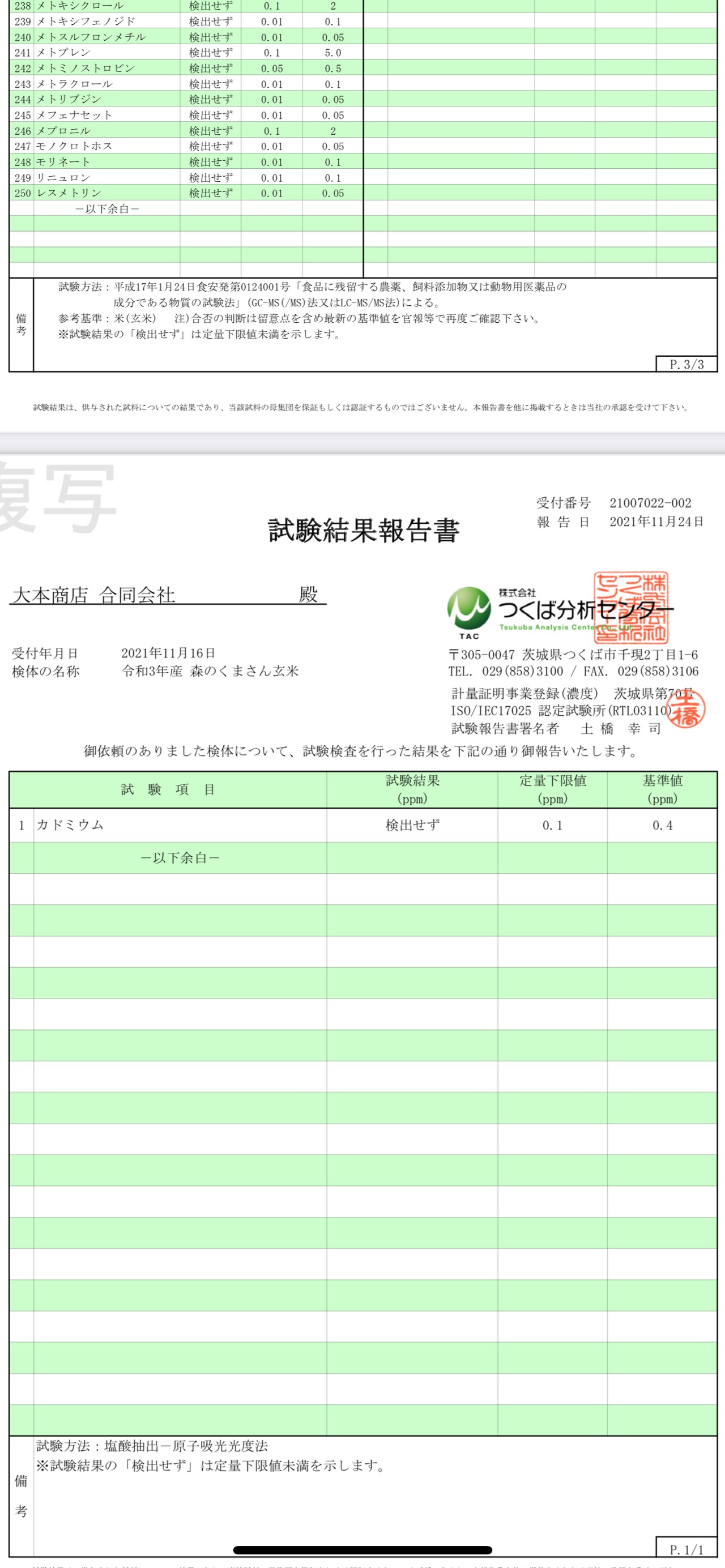This screenshot has height=1568, width=725.
Task: Select 試験方法：平成17年1月24日食安発 note line
Action: coord(313,287)
